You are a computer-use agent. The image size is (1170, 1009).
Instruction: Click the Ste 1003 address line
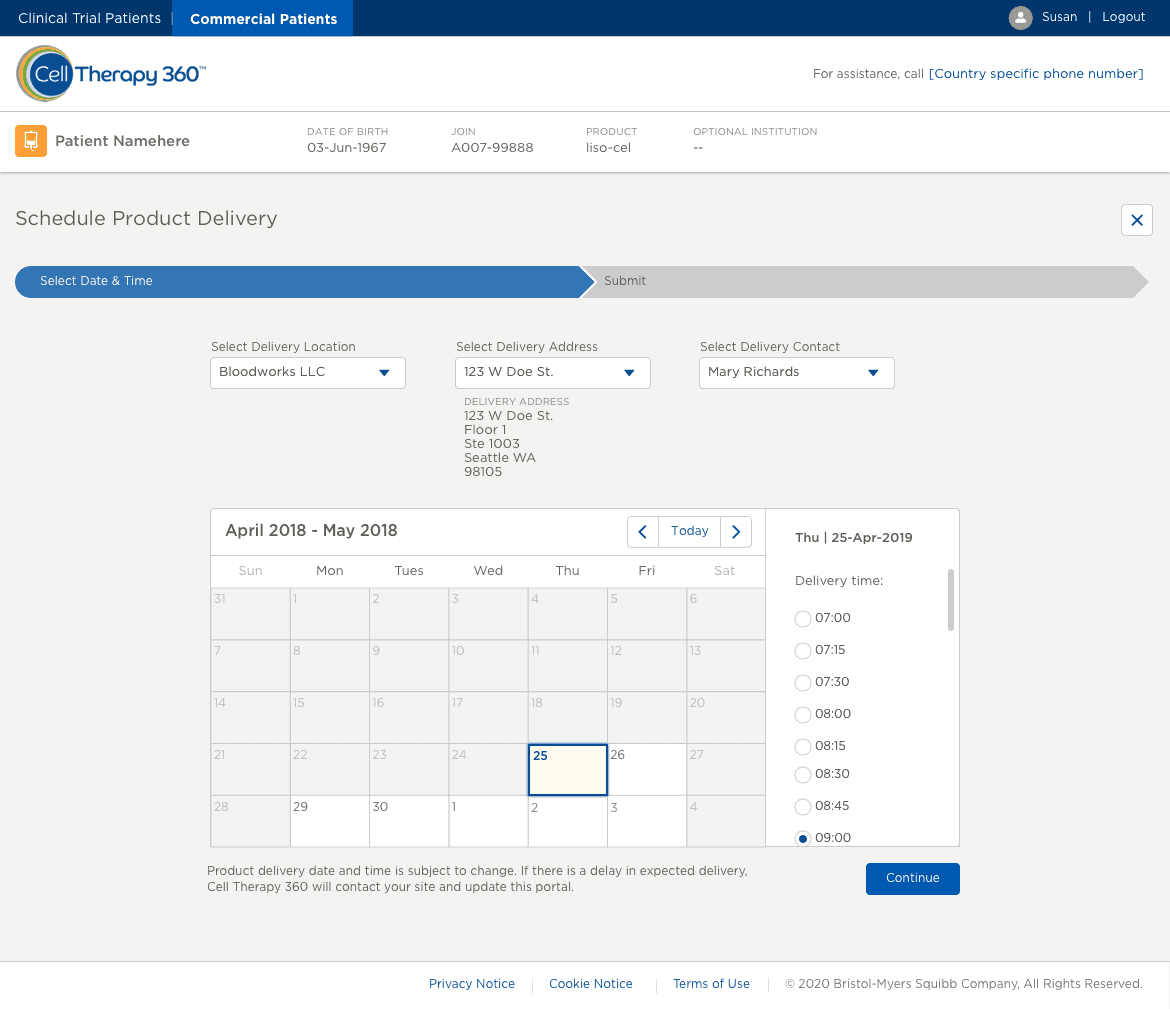tap(492, 443)
